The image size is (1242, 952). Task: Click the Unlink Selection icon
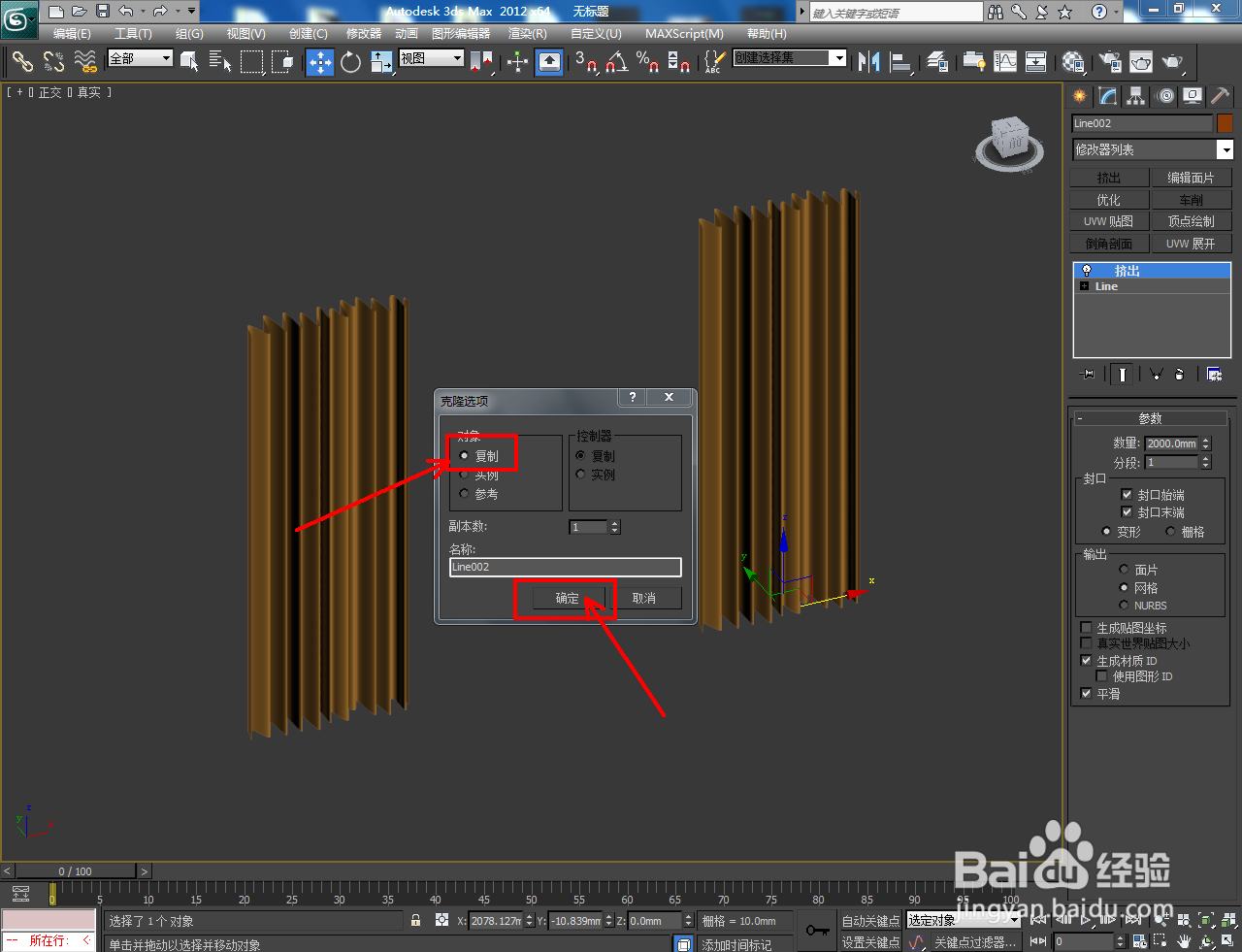pyautogui.click(x=53, y=61)
